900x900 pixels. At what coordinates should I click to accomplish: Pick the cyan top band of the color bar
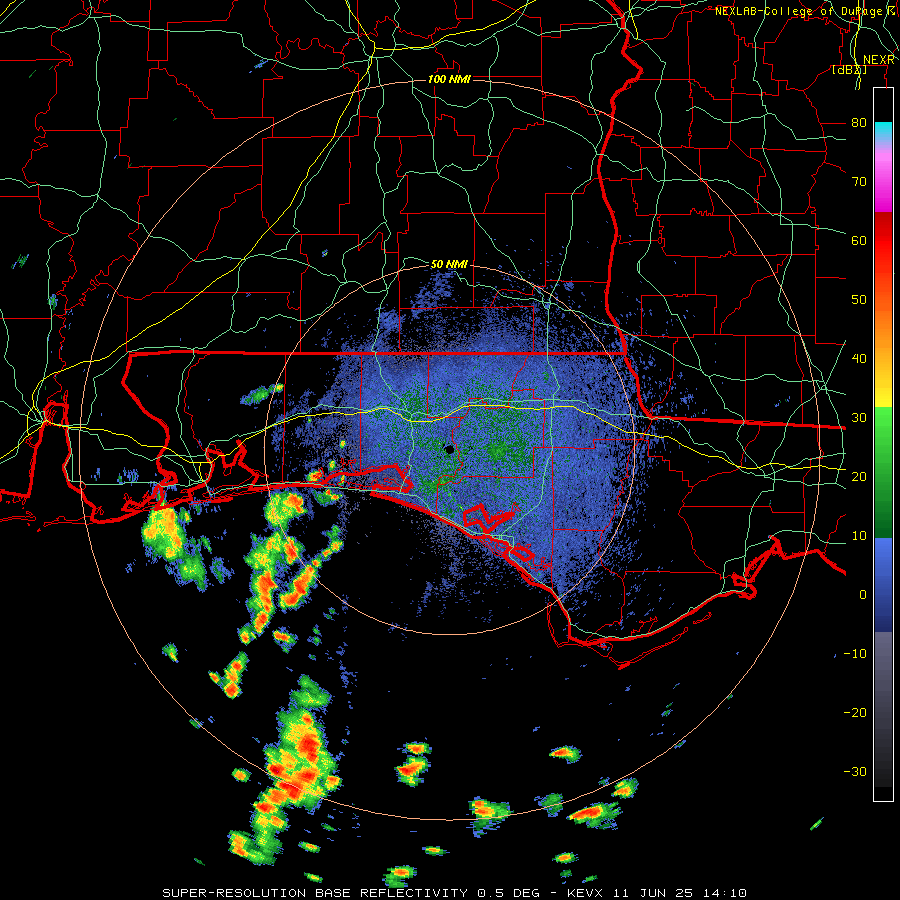pos(883,132)
